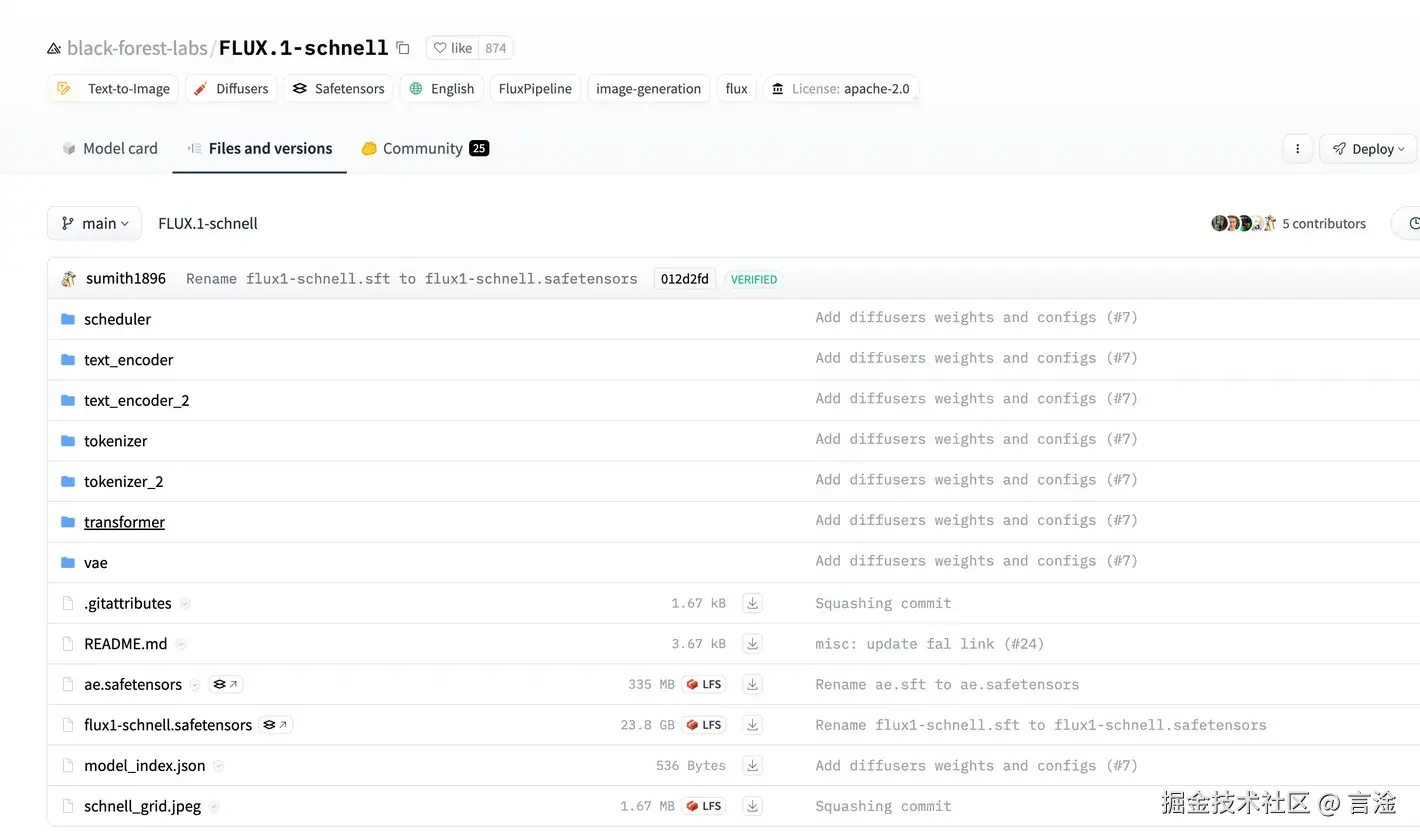Image resolution: width=1420 pixels, height=840 pixels.
Task: Open the README.md file
Action: coord(126,644)
